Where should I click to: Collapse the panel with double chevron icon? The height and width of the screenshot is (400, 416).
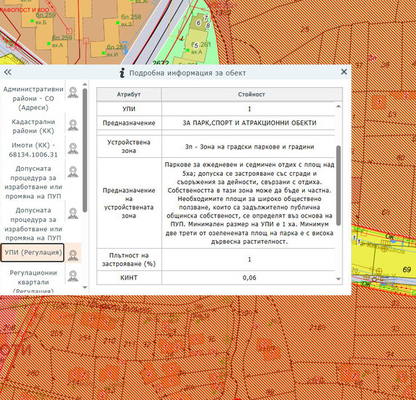coord(7,72)
